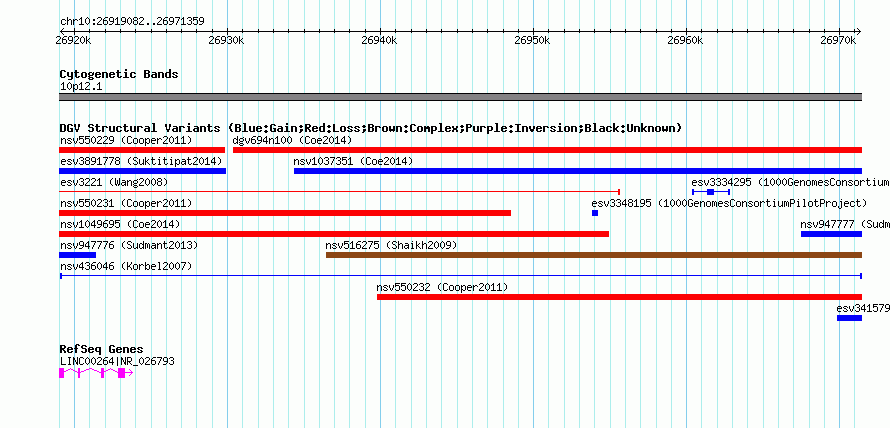
Task: Click the 26920k ruler label
Action: [74, 40]
